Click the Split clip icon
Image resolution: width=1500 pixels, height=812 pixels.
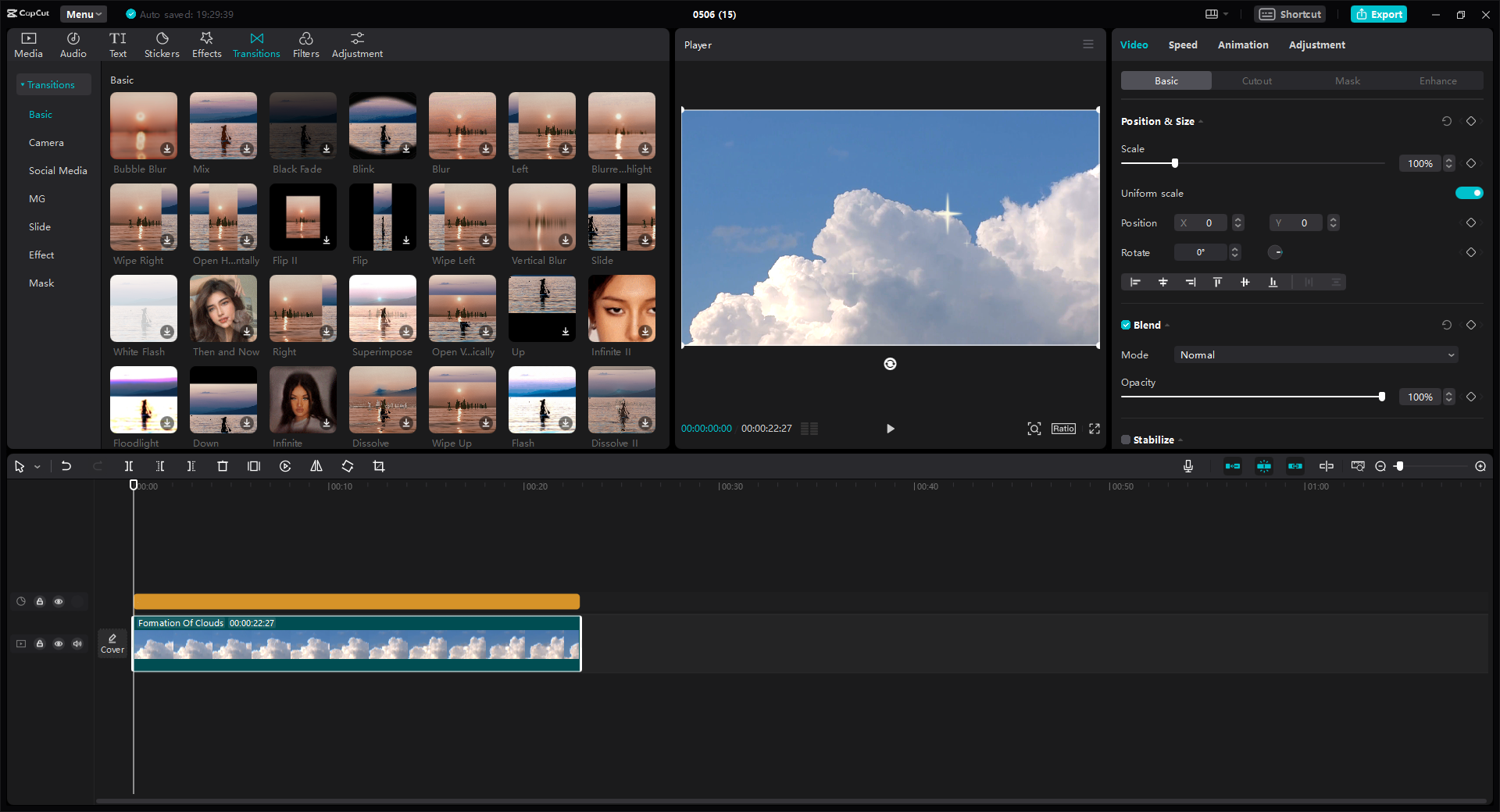[x=129, y=466]
